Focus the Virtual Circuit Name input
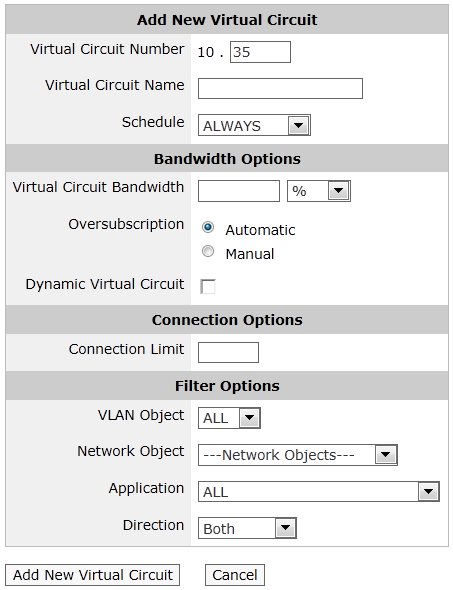Screen dimensions: 453x590 coord(280,88)
